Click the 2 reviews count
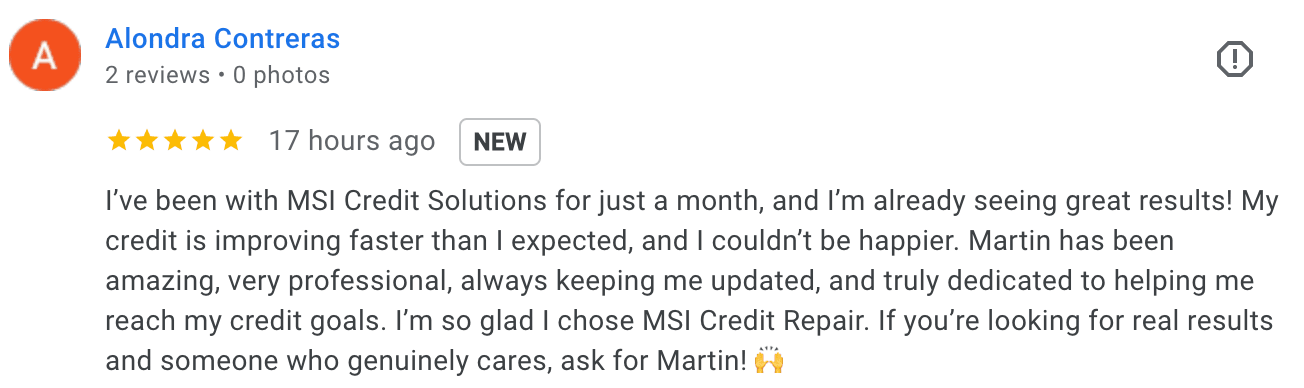 [x=157, y=75]
